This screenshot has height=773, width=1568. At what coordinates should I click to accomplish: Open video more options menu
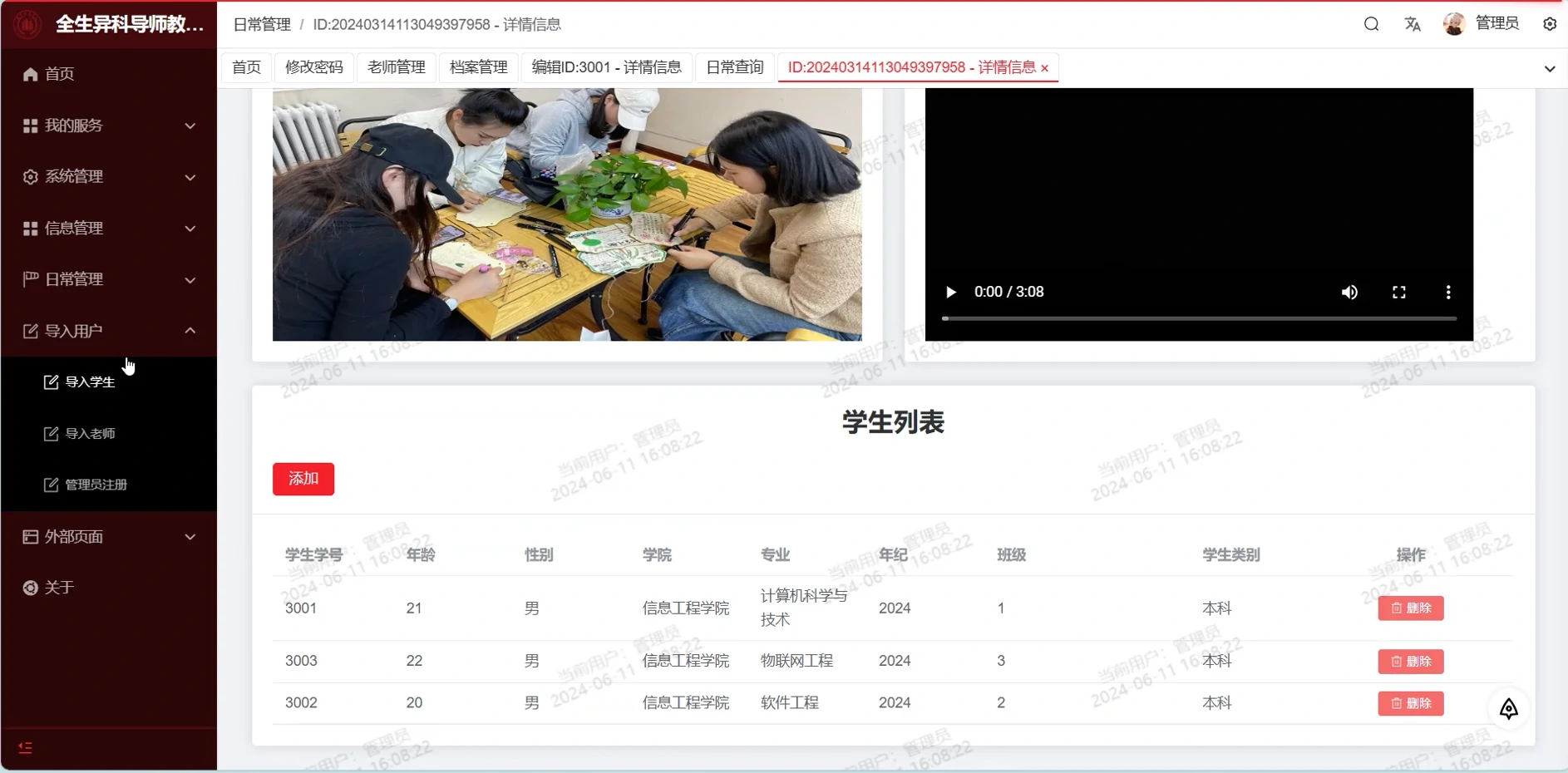pos(1447,293)
